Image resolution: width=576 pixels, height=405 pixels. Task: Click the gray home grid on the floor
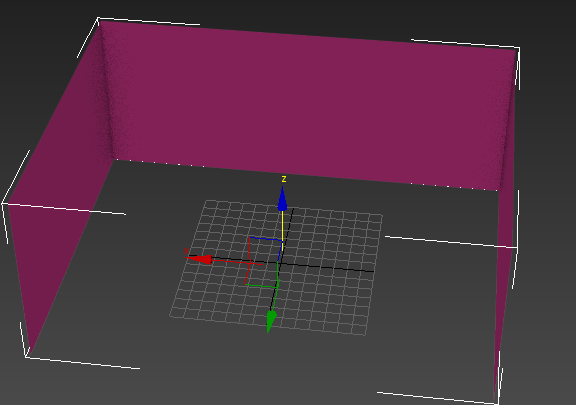click(x=276, y=267)
